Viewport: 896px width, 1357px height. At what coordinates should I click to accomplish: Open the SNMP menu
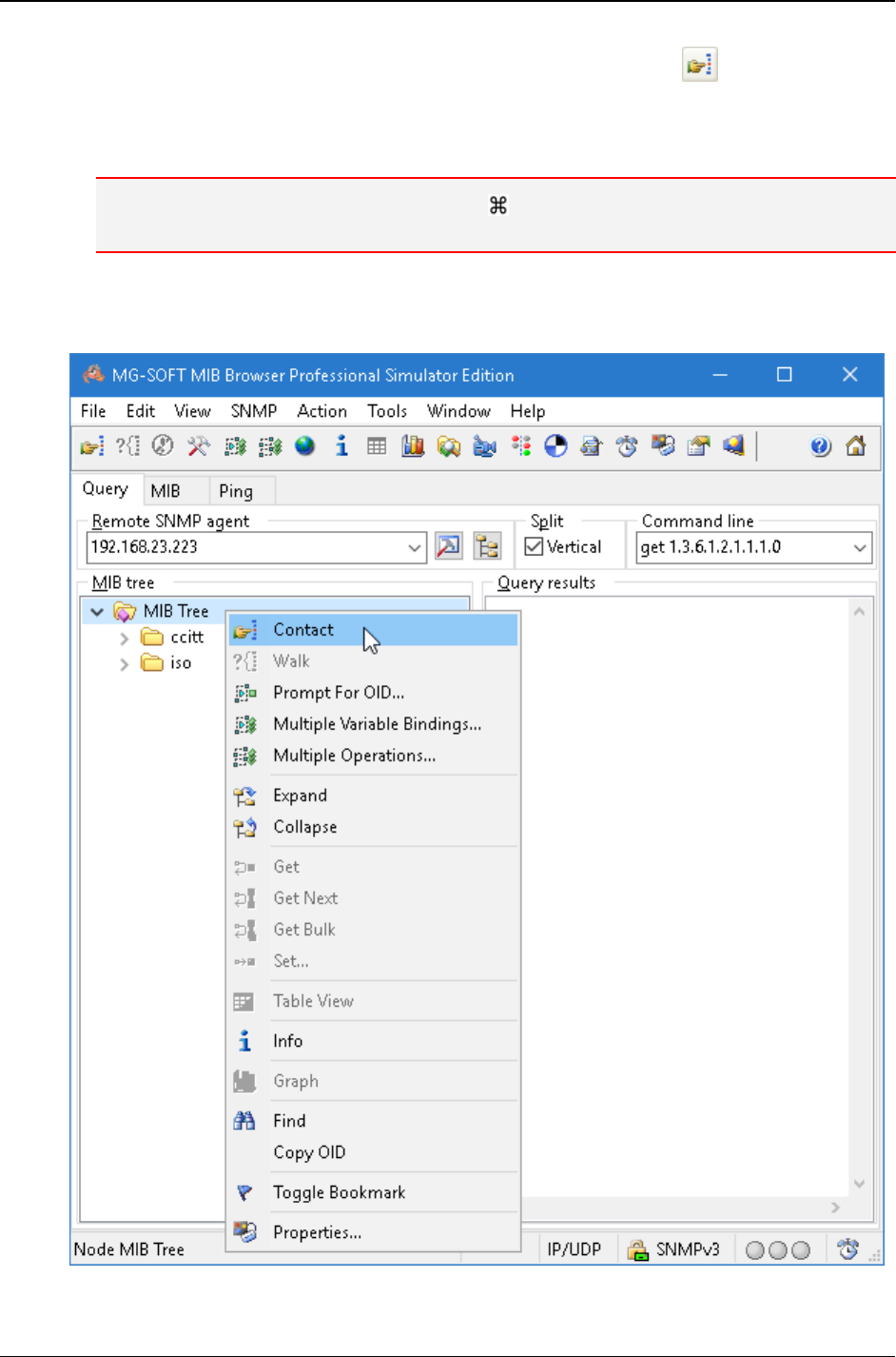point(254,411)
